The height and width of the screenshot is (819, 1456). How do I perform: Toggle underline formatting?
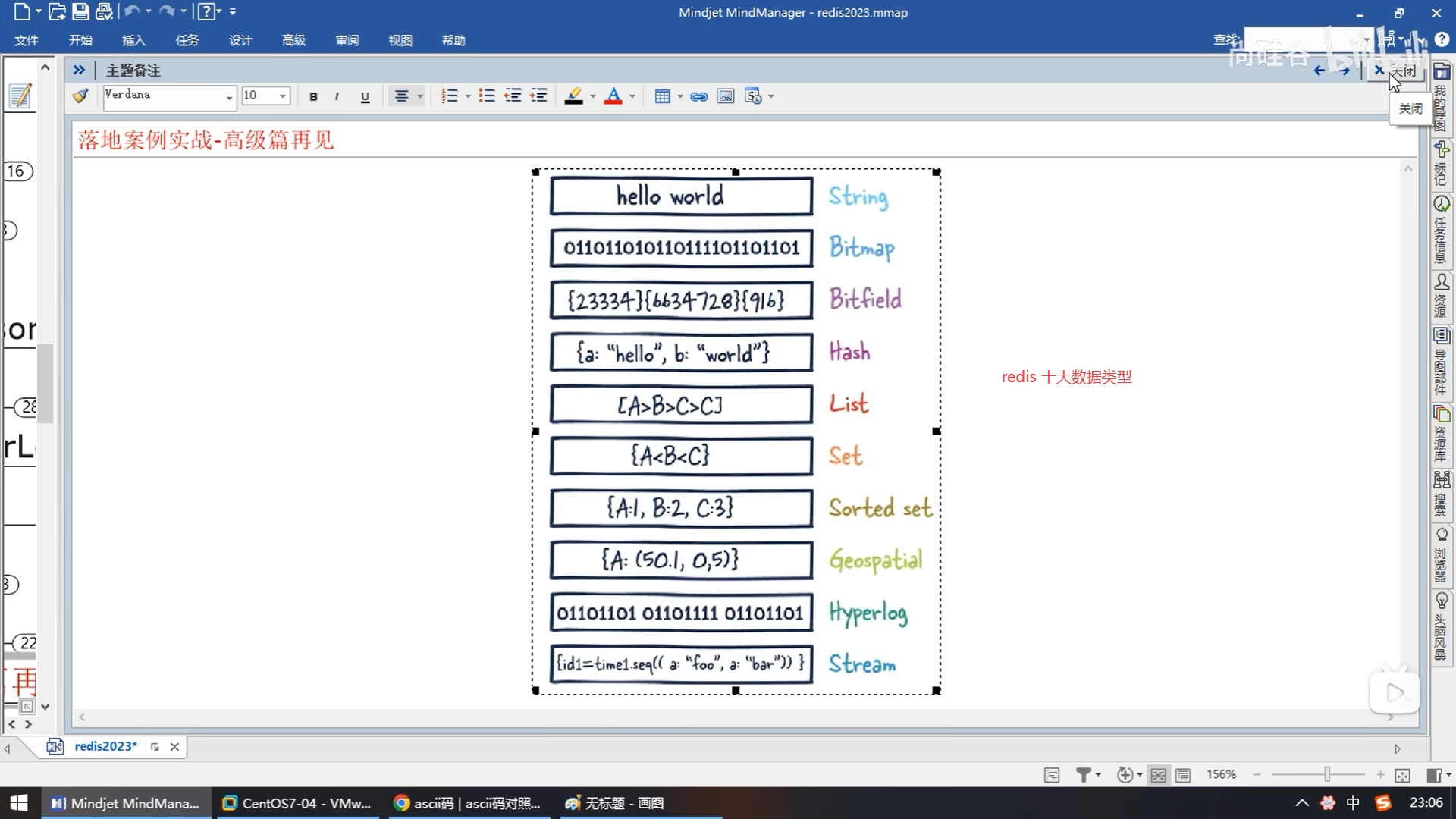click(x=365, y=96)
